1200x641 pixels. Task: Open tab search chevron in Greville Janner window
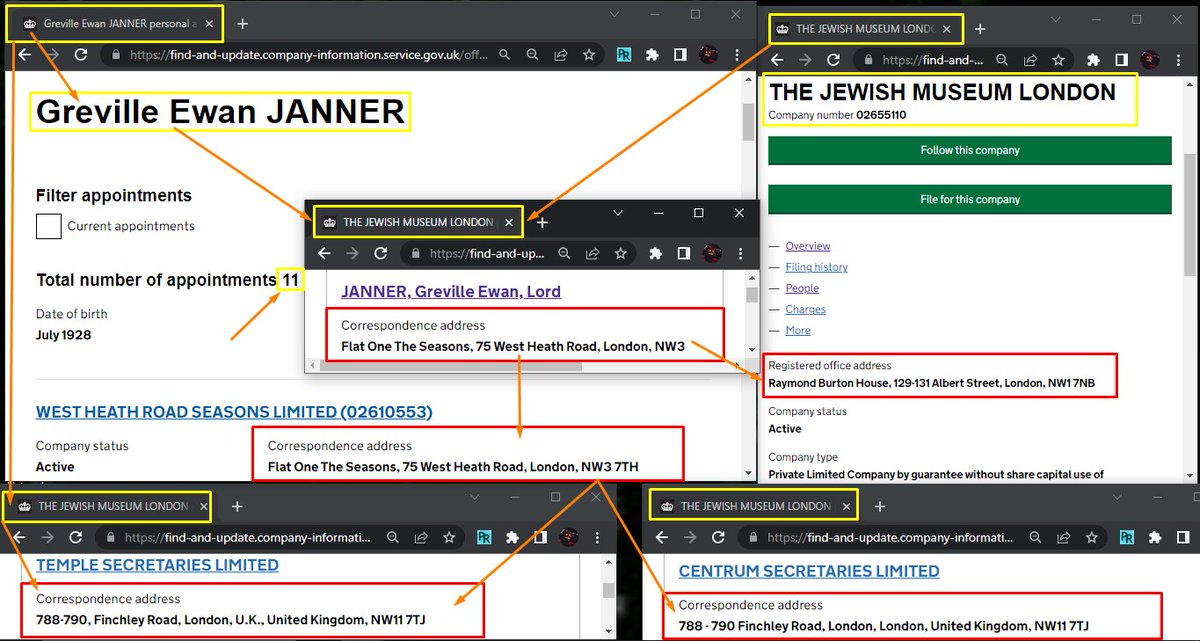(x=615, y=14)
